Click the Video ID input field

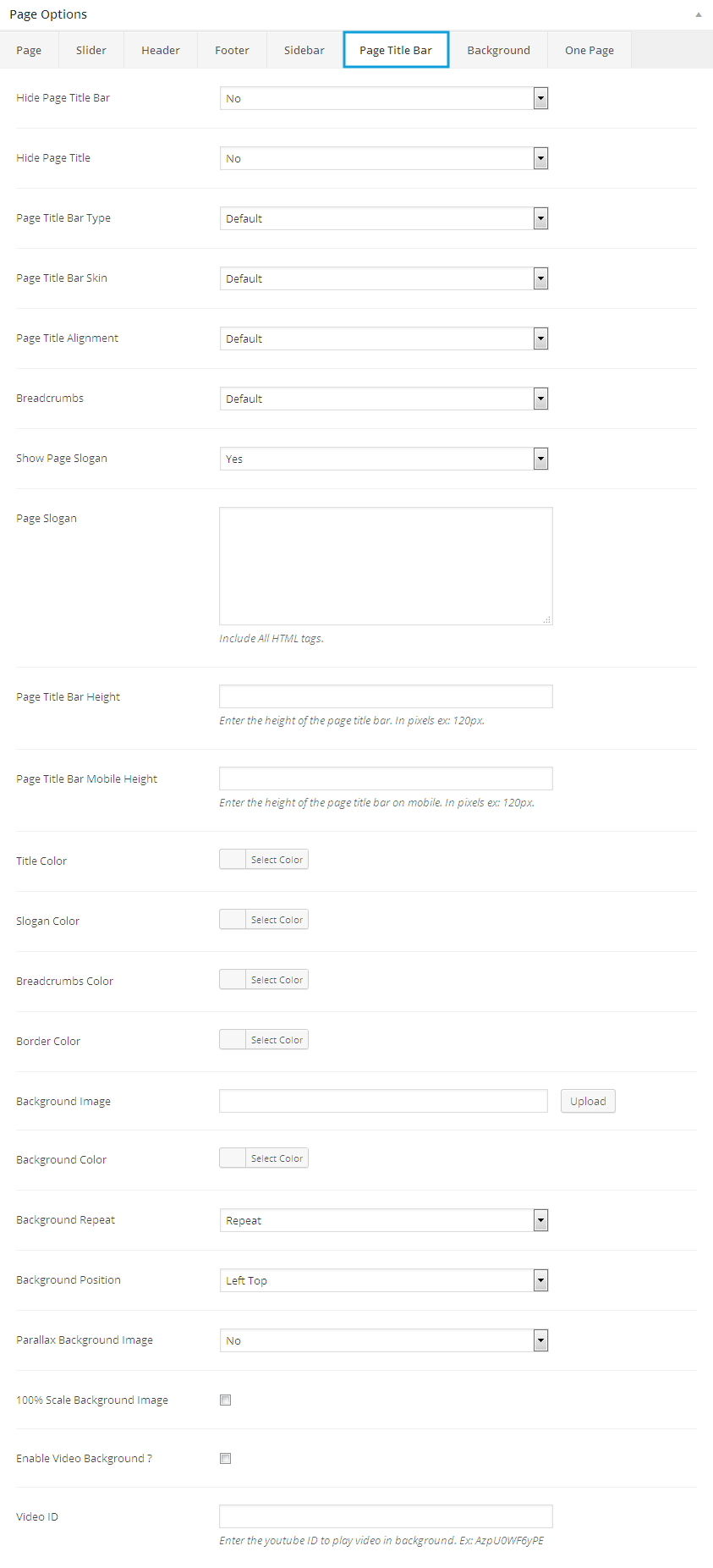(386, 1516)
